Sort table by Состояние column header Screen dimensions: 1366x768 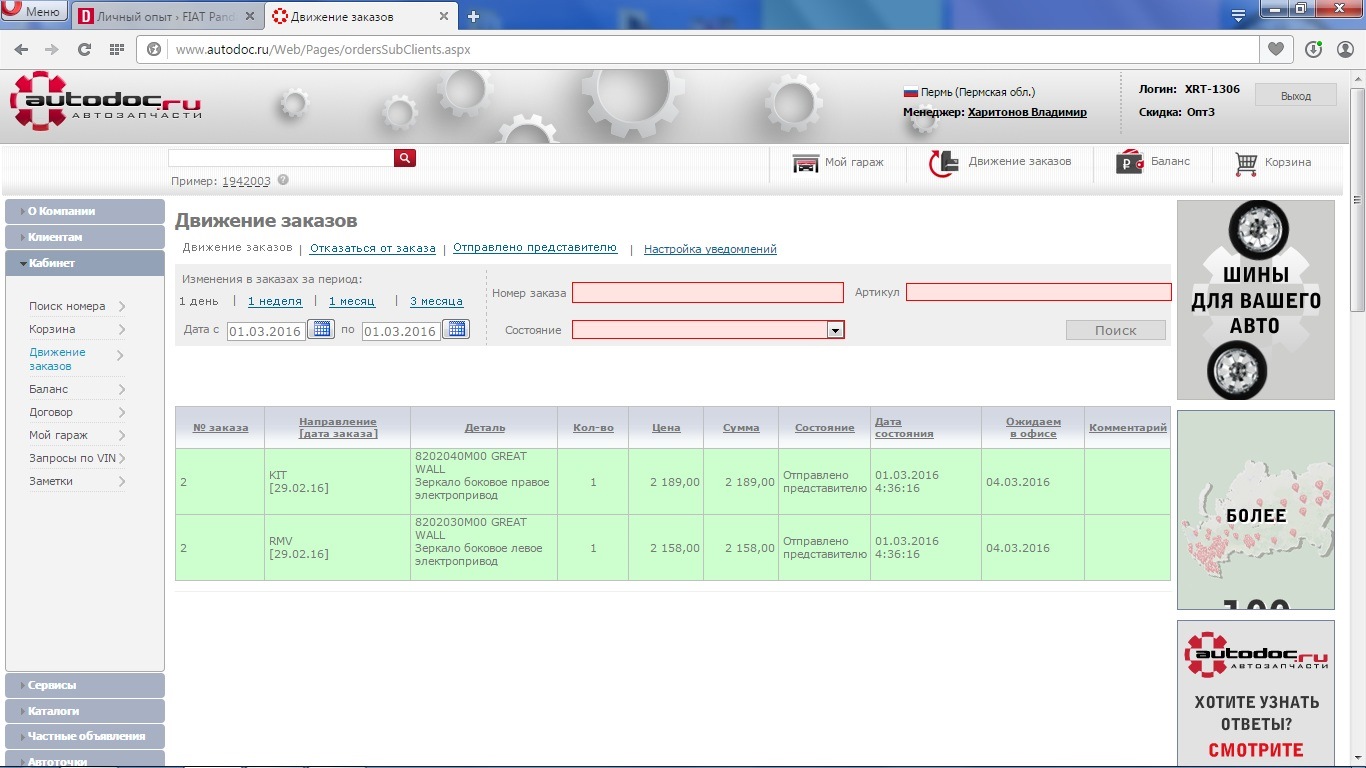point(825,428)
